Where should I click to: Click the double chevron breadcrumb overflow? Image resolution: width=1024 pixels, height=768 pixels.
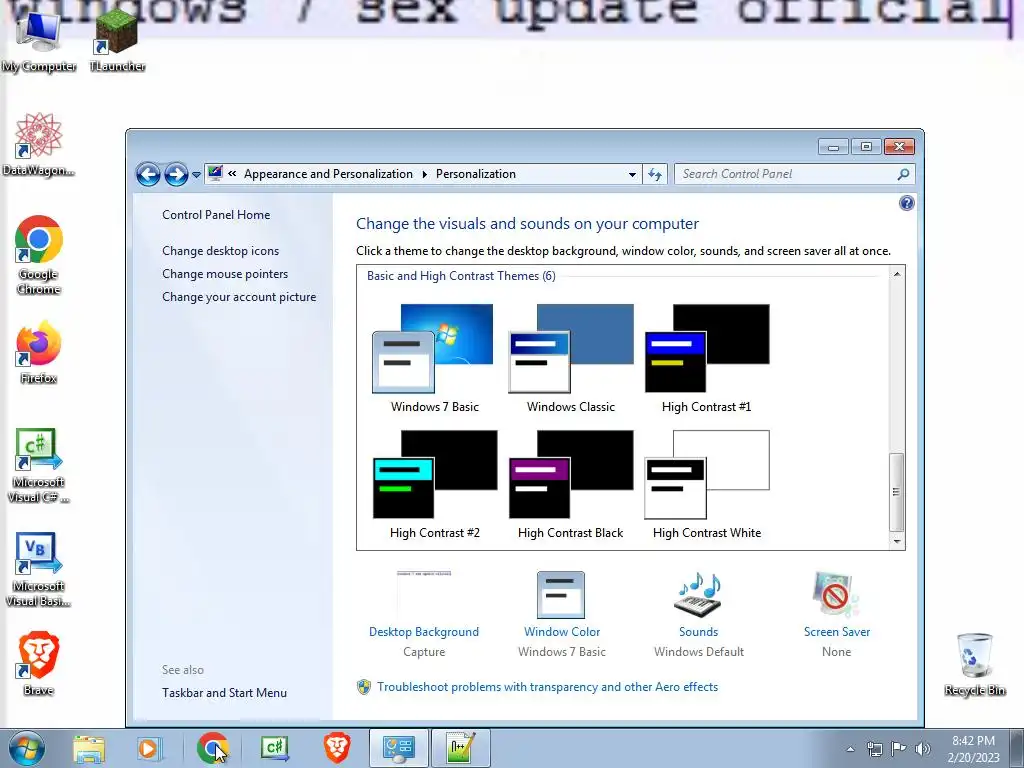(232, 174)
